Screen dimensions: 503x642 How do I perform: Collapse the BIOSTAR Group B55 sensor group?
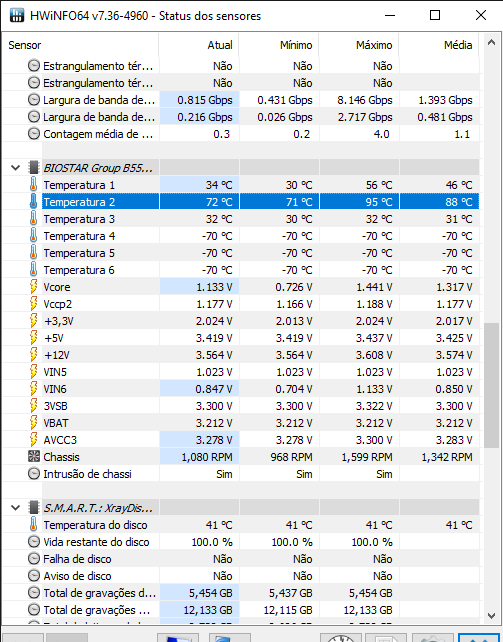pos(16,168)
